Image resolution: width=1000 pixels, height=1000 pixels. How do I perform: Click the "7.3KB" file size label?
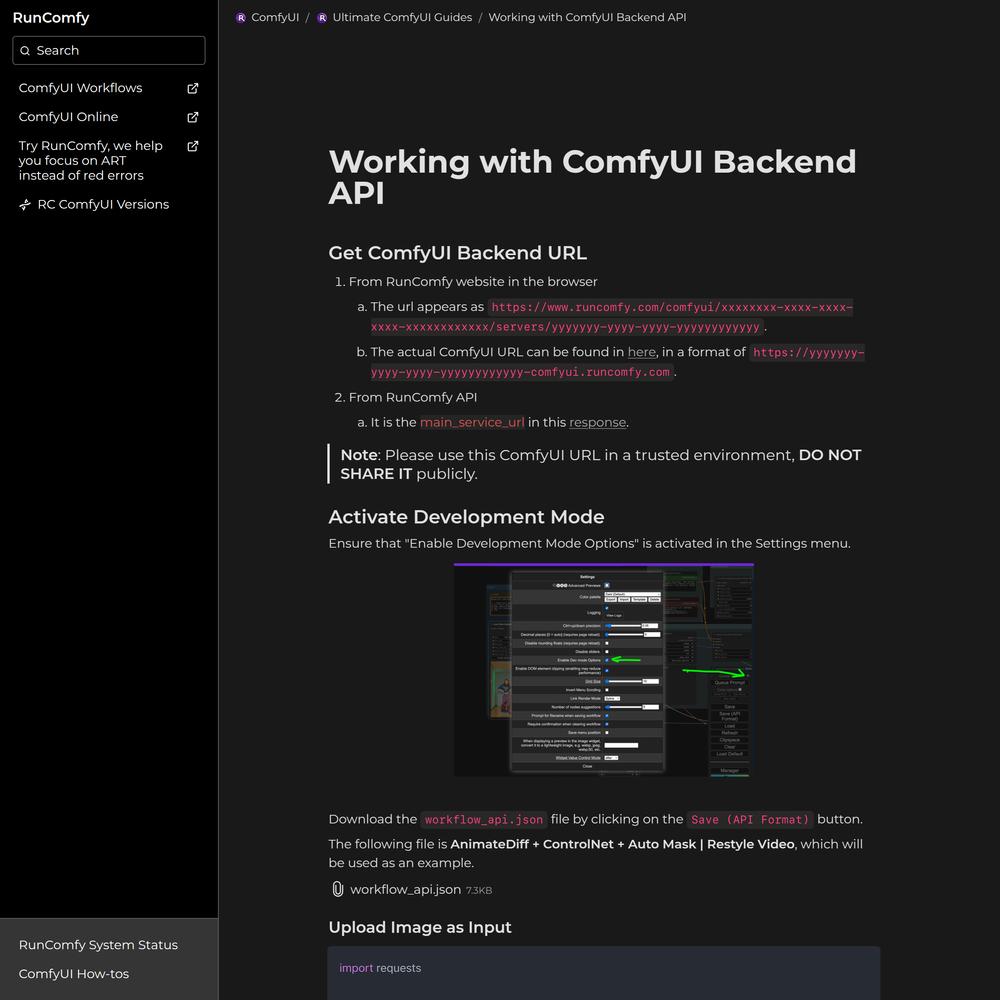point(479,890)
